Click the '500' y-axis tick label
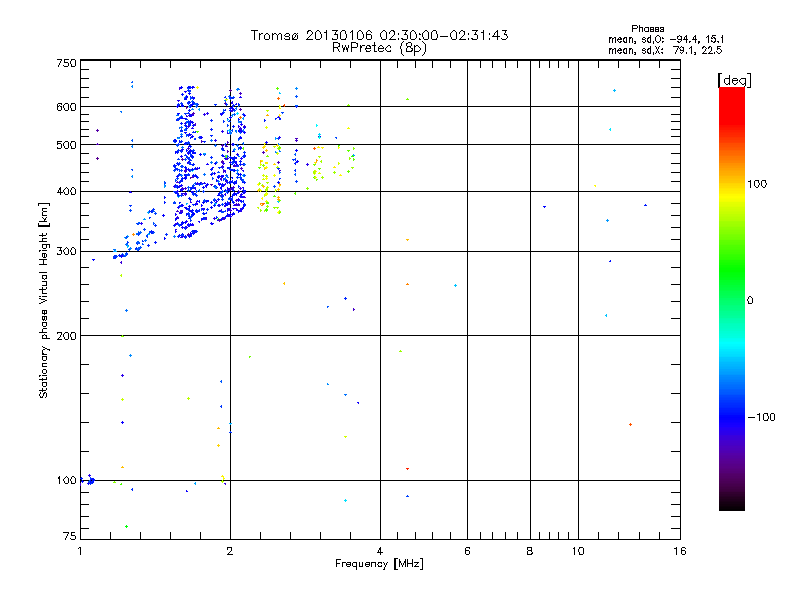Viewport: 800px width, 600px height. (66, 145)
